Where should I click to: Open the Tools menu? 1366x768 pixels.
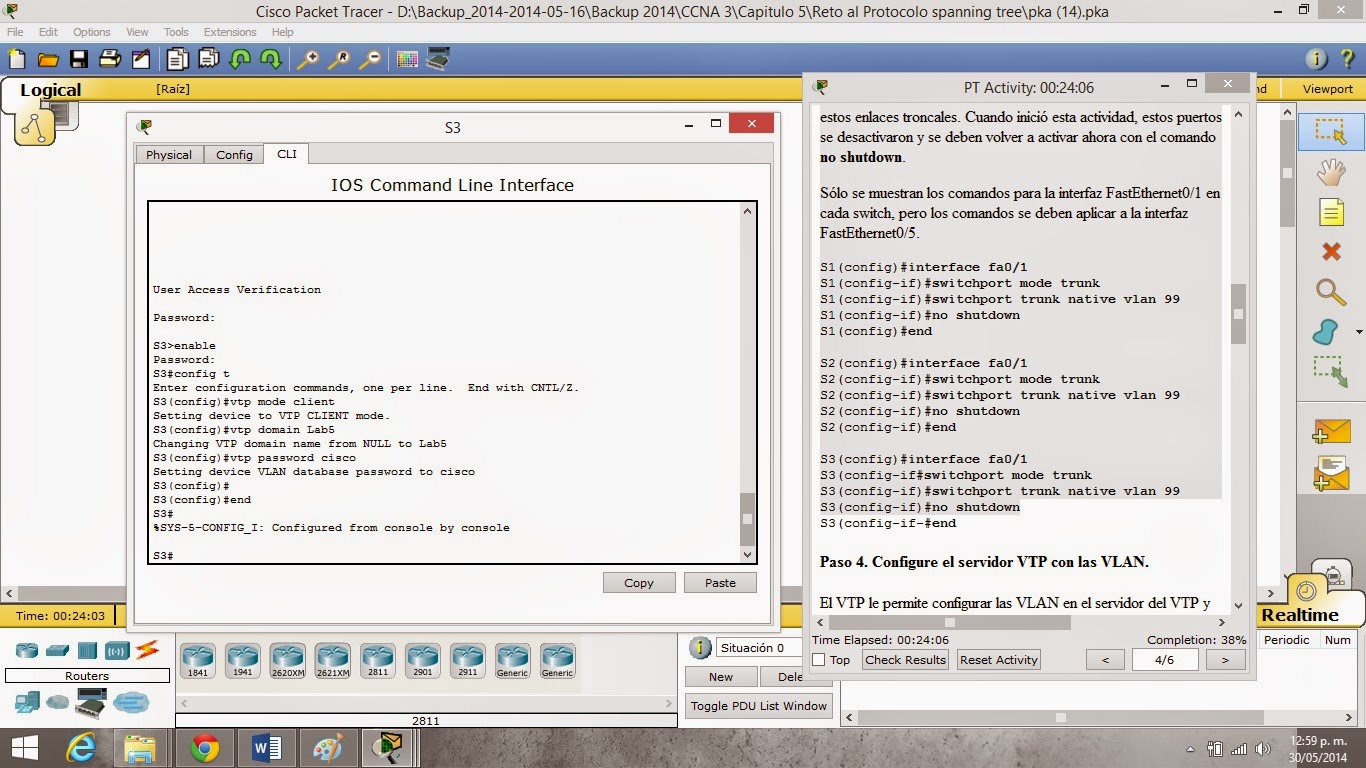(176, 32)
